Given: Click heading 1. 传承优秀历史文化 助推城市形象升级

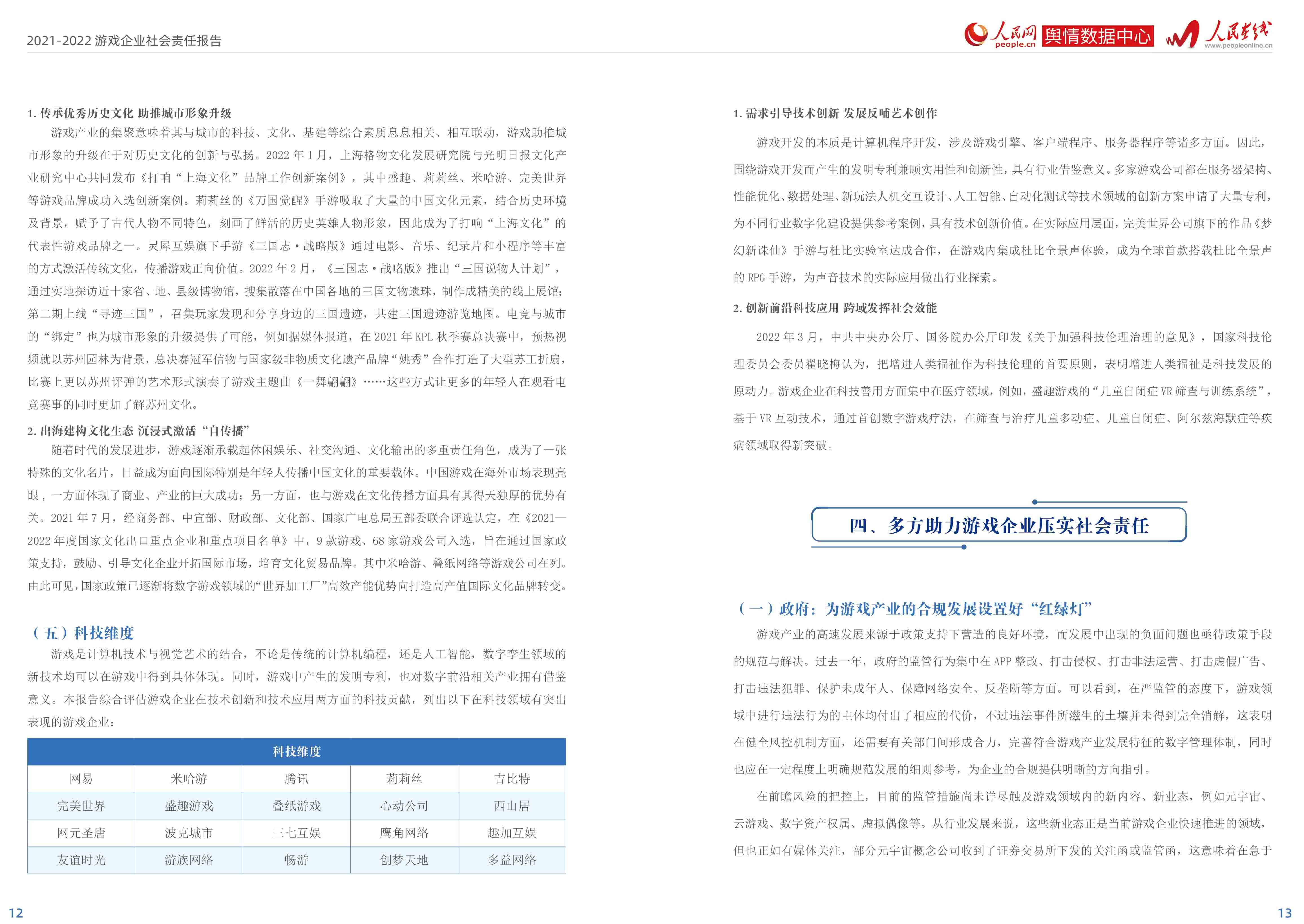Looking at the screenshot, I should coord(129,113).
